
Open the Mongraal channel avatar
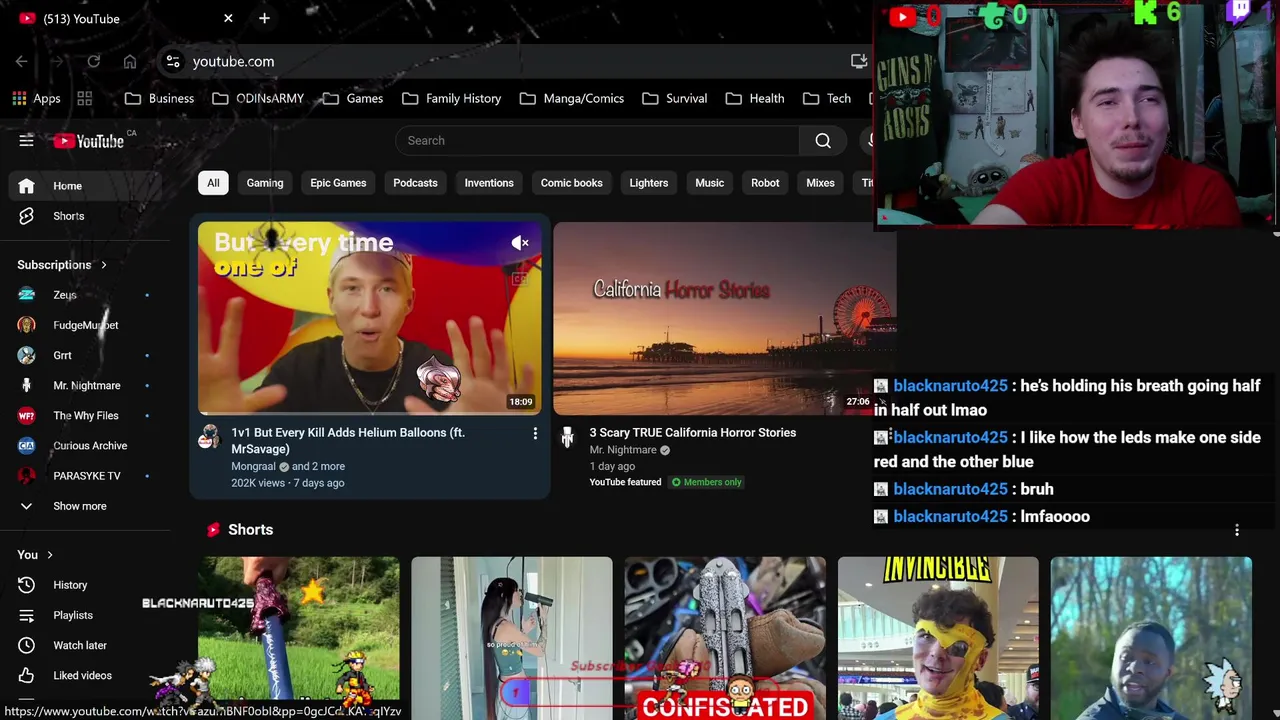point(209,436)
